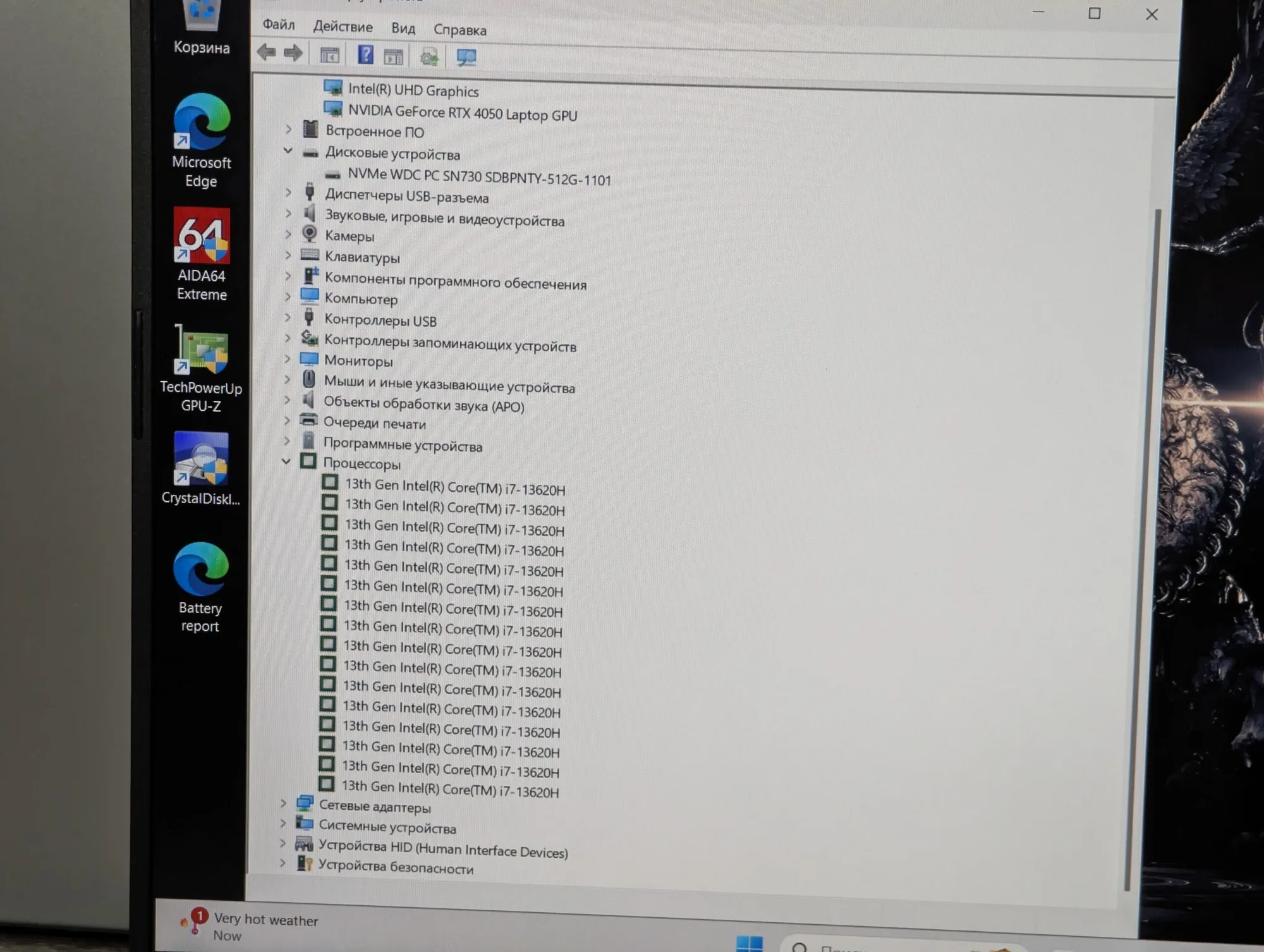Collapse the Дисковые устройства category
1264x952 pixels.
click(x=288, y=150)
